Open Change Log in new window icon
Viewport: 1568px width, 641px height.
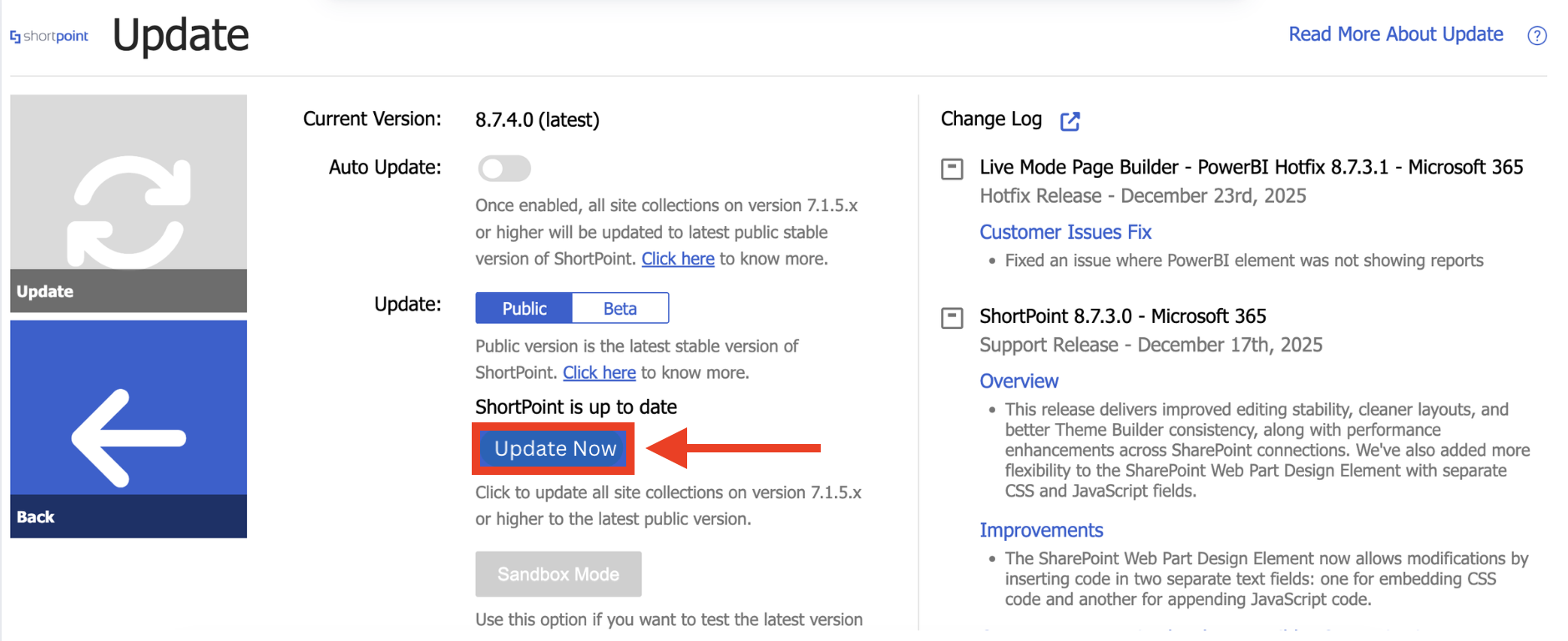[x=1070, y=121]
